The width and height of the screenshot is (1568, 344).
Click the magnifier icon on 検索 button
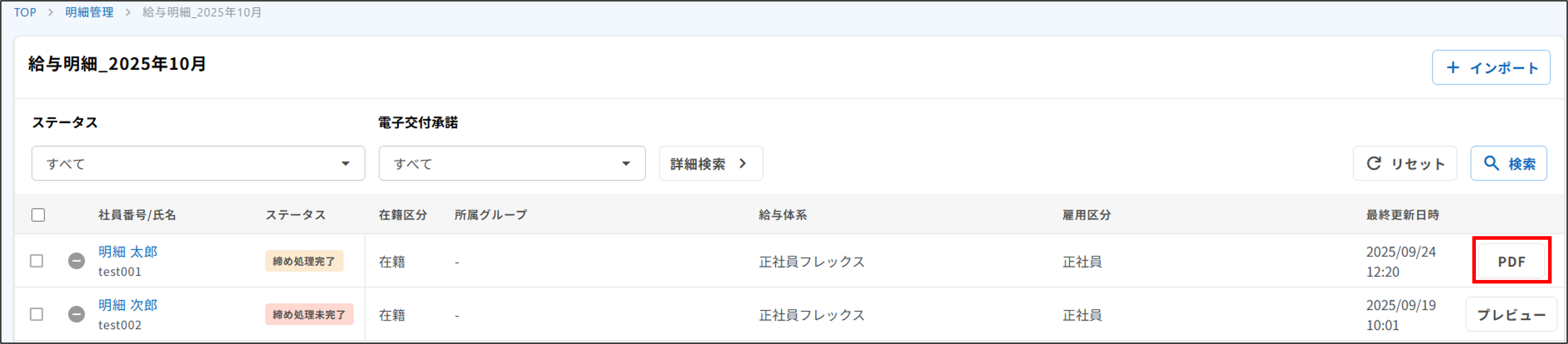click(x=1491, y=163)
